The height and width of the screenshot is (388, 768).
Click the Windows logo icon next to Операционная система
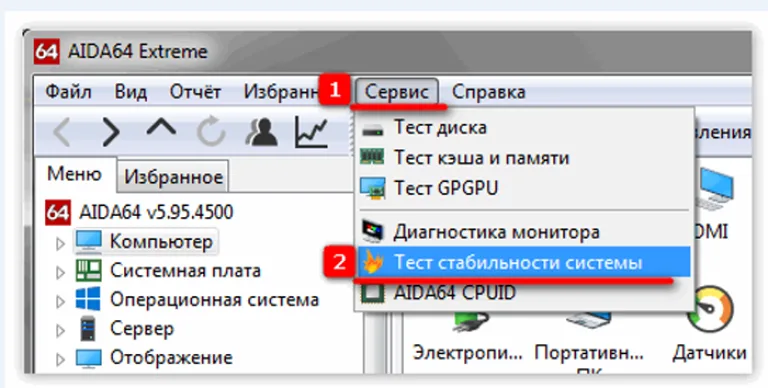[x=88, y=299]
